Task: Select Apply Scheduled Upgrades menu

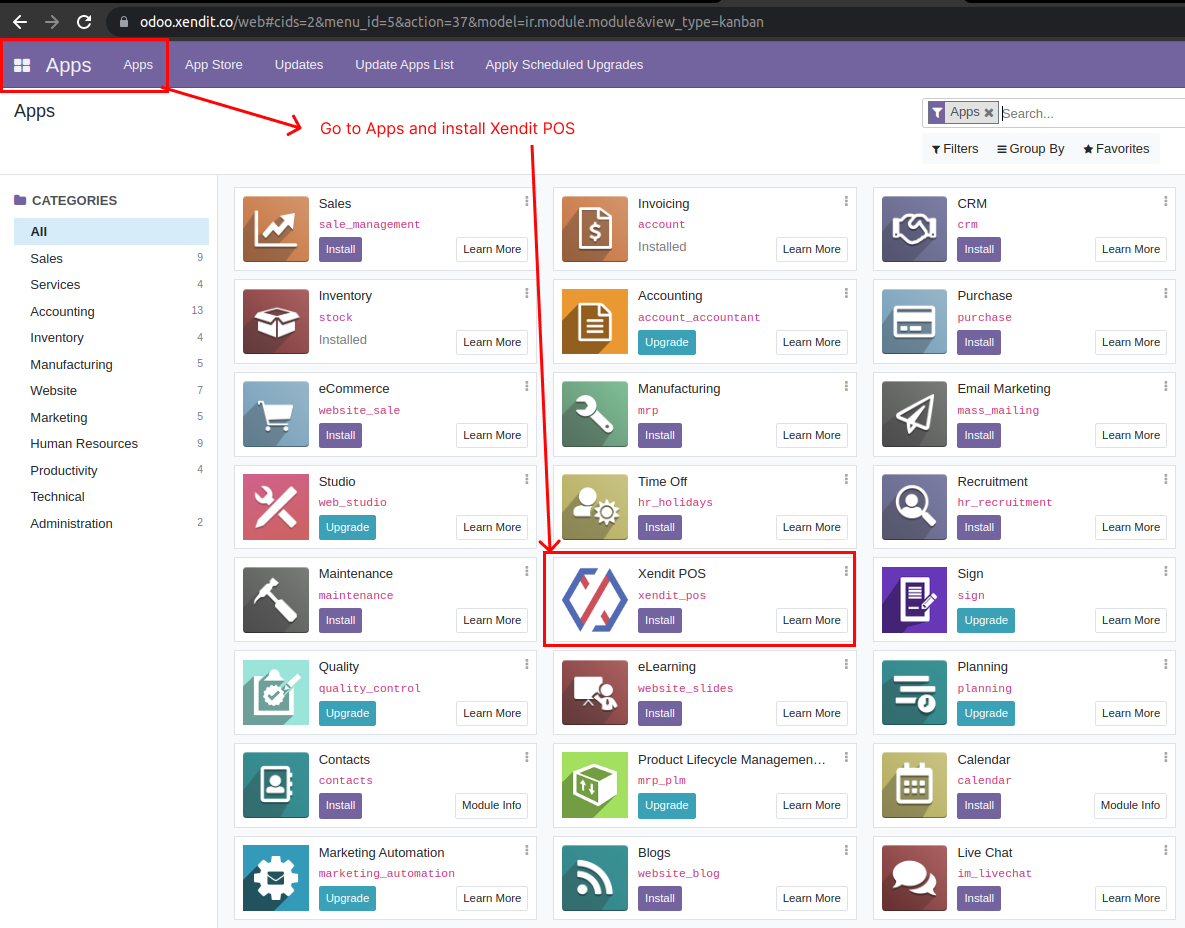Action: pyautogui.click(x=564, y=65)
